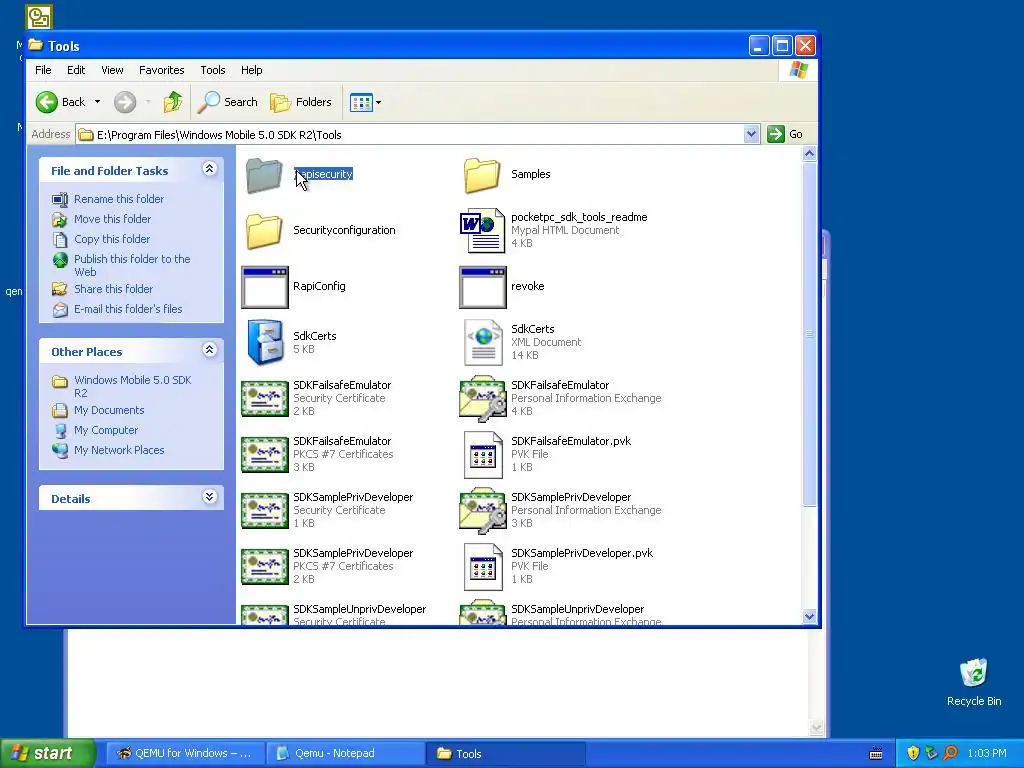Open Back history dropdown arrow

tap(97, 102)
